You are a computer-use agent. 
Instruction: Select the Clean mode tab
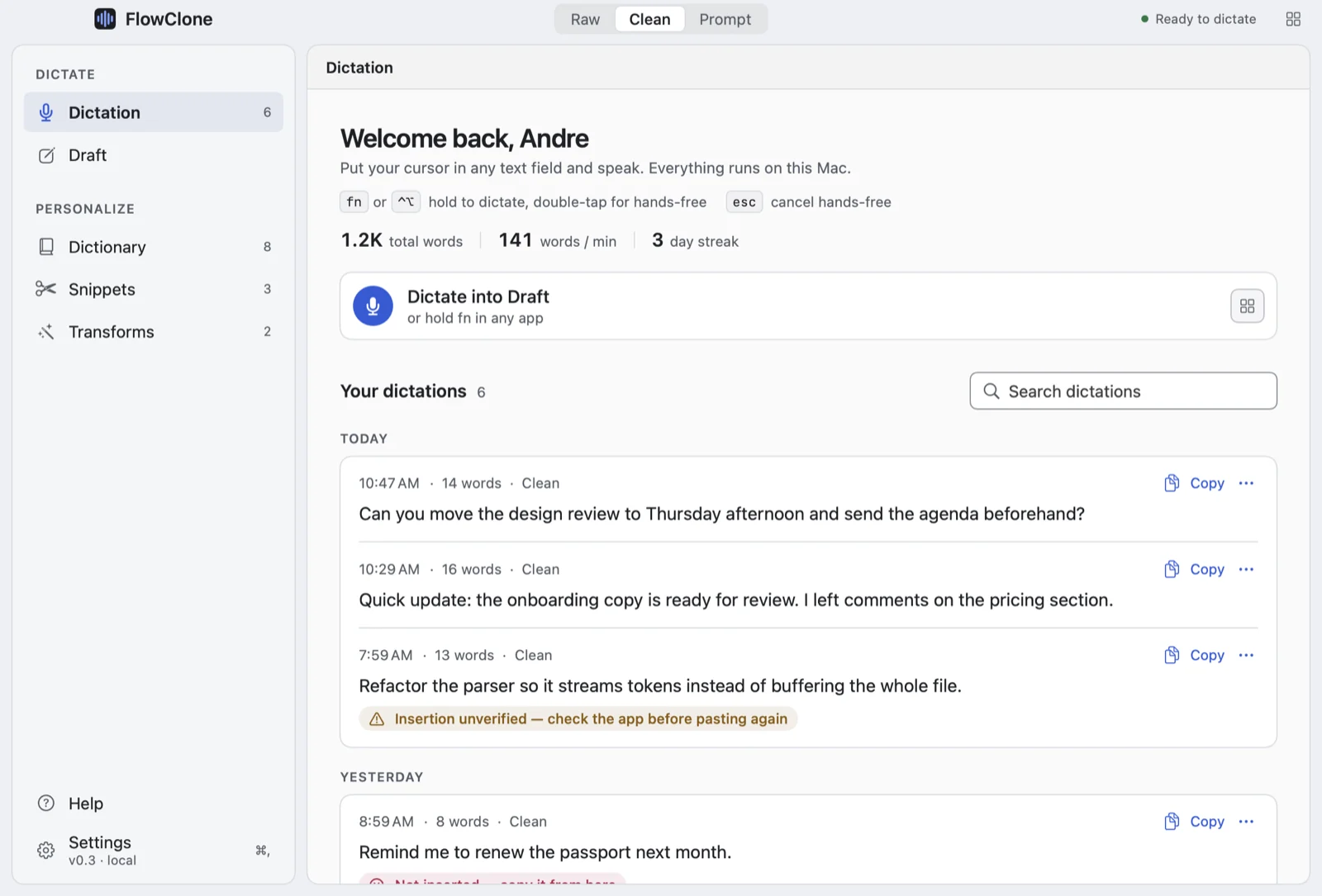649,19
